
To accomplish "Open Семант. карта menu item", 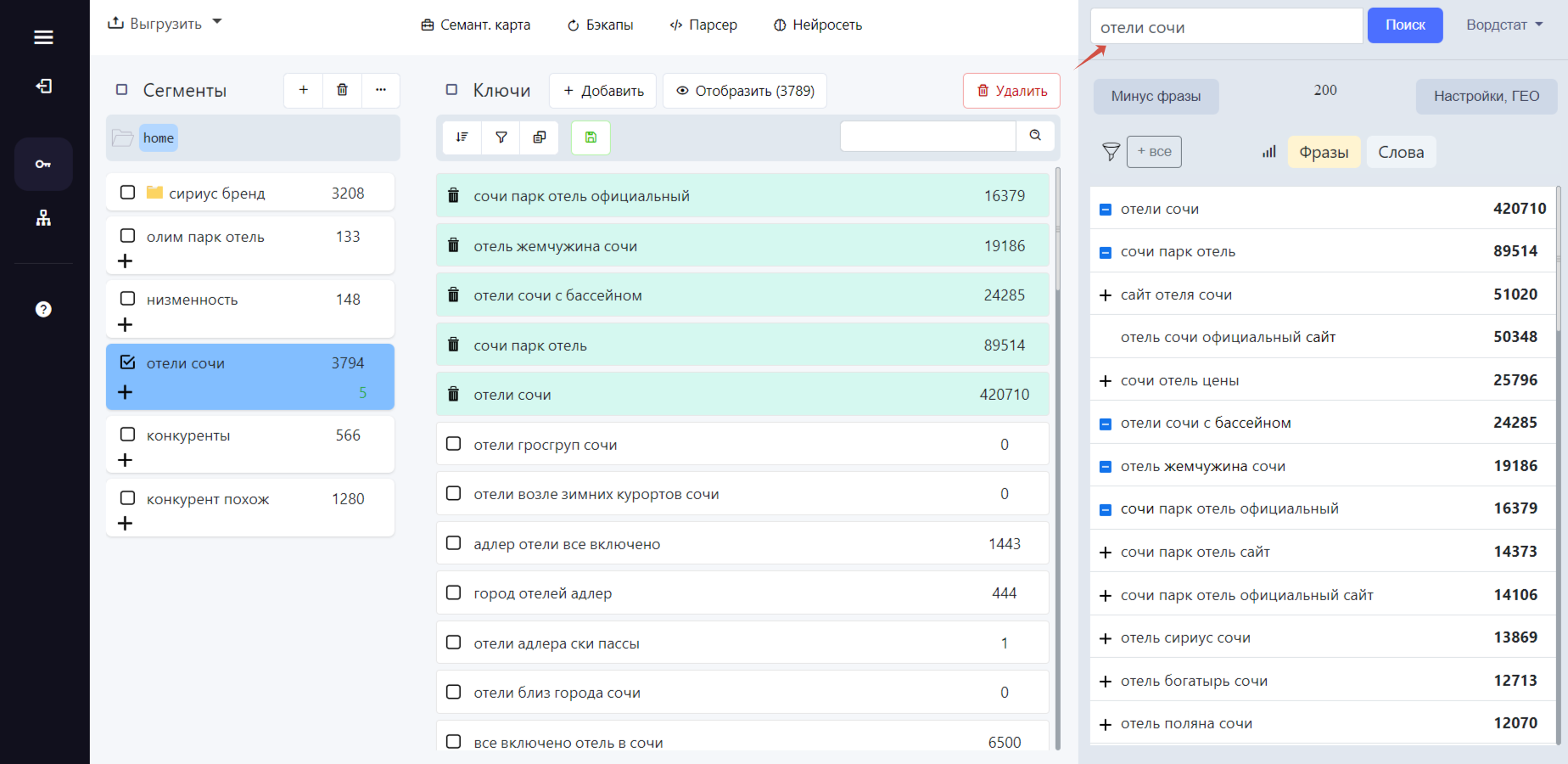I will click(476, 25).
